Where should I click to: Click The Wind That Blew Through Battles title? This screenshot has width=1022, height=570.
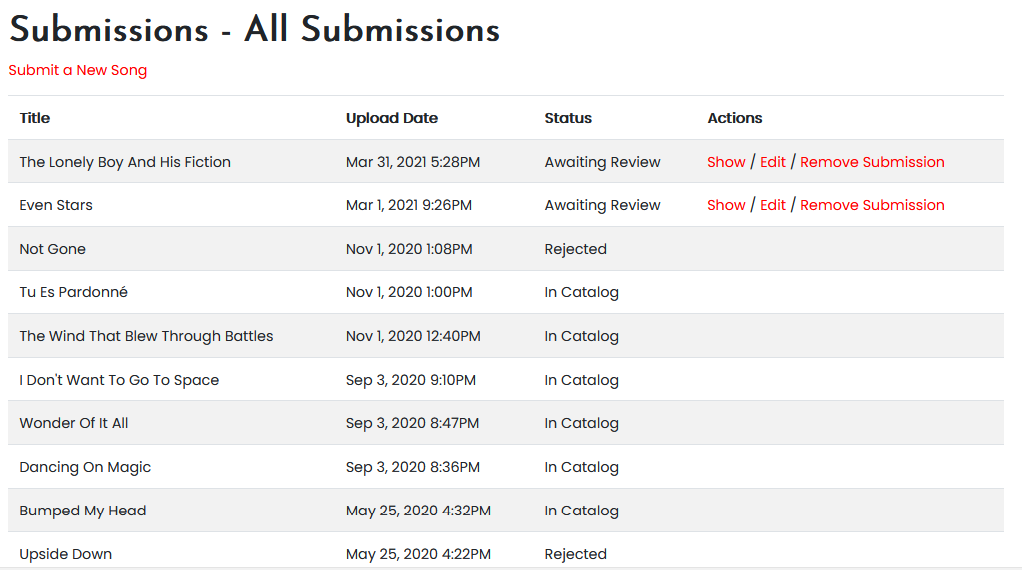[146, 336]
